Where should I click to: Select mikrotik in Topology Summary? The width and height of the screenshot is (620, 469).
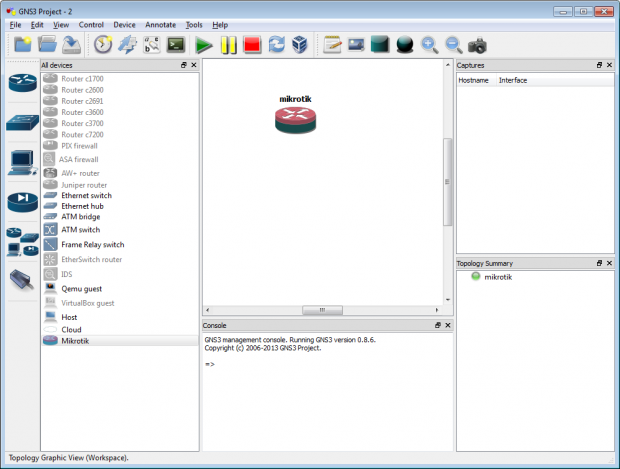coord(498,277)
